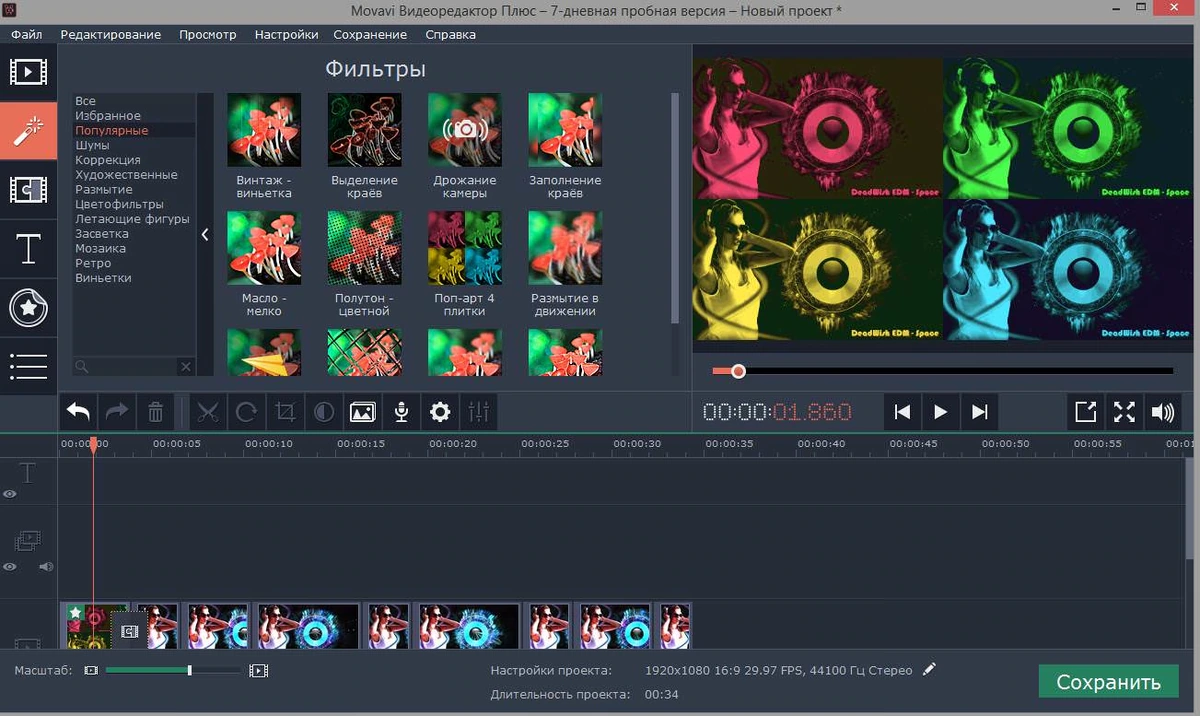Click the filters list scrollbar
This screenshot has width=1200, height=716.
(675, 208)
